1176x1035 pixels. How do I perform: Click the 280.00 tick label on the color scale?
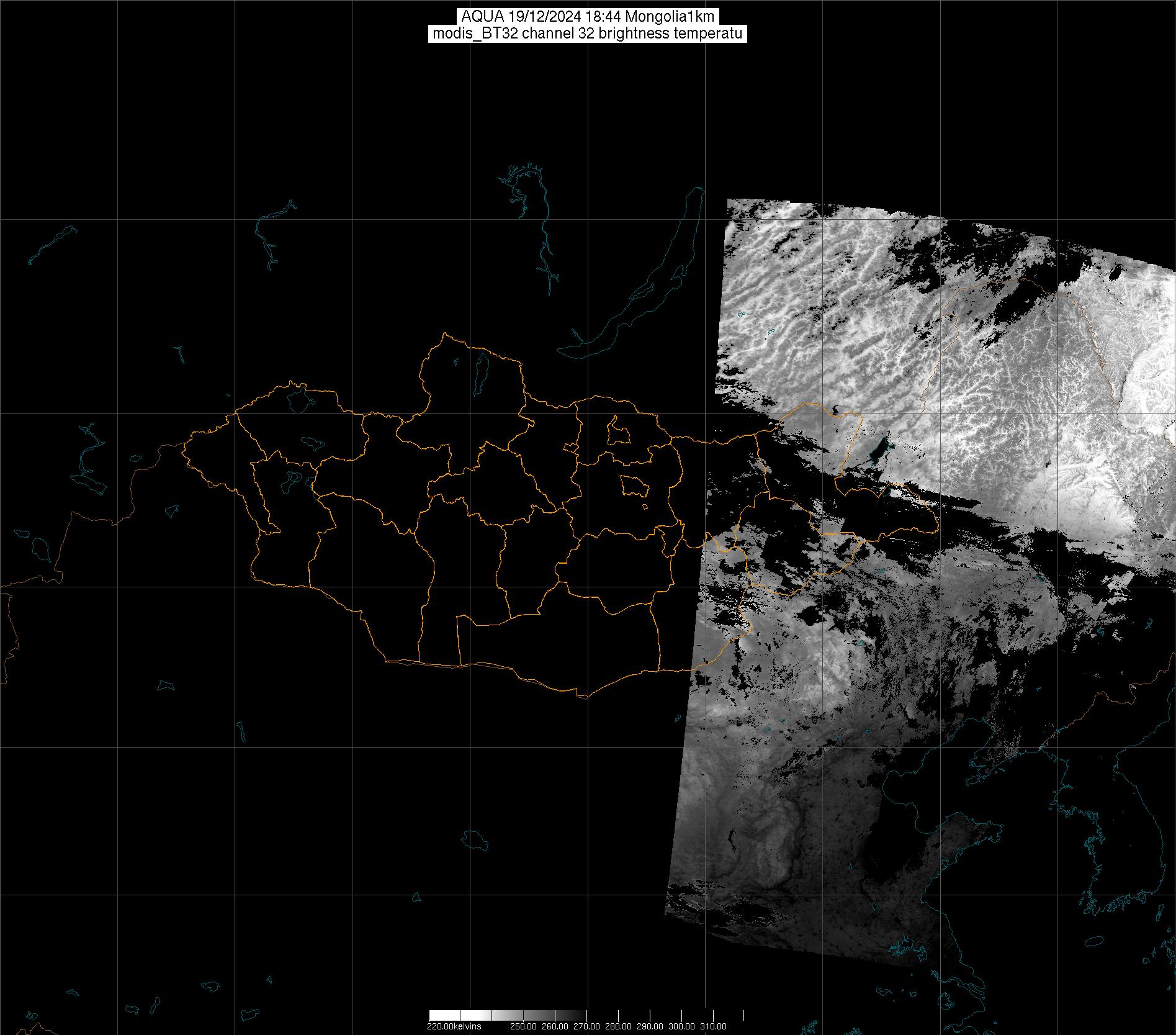[x=619, y=1026]
